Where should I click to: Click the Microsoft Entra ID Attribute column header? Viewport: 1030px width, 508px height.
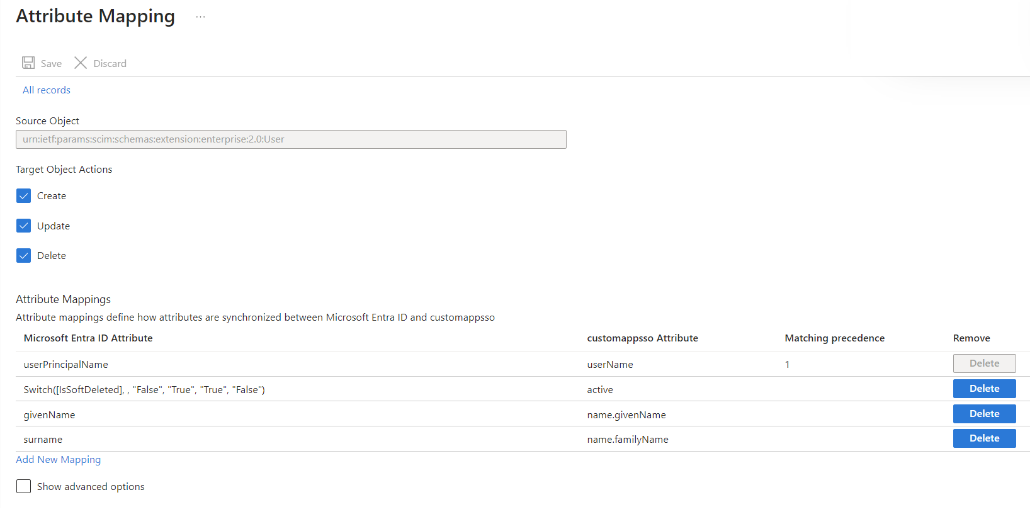point(88,338)
